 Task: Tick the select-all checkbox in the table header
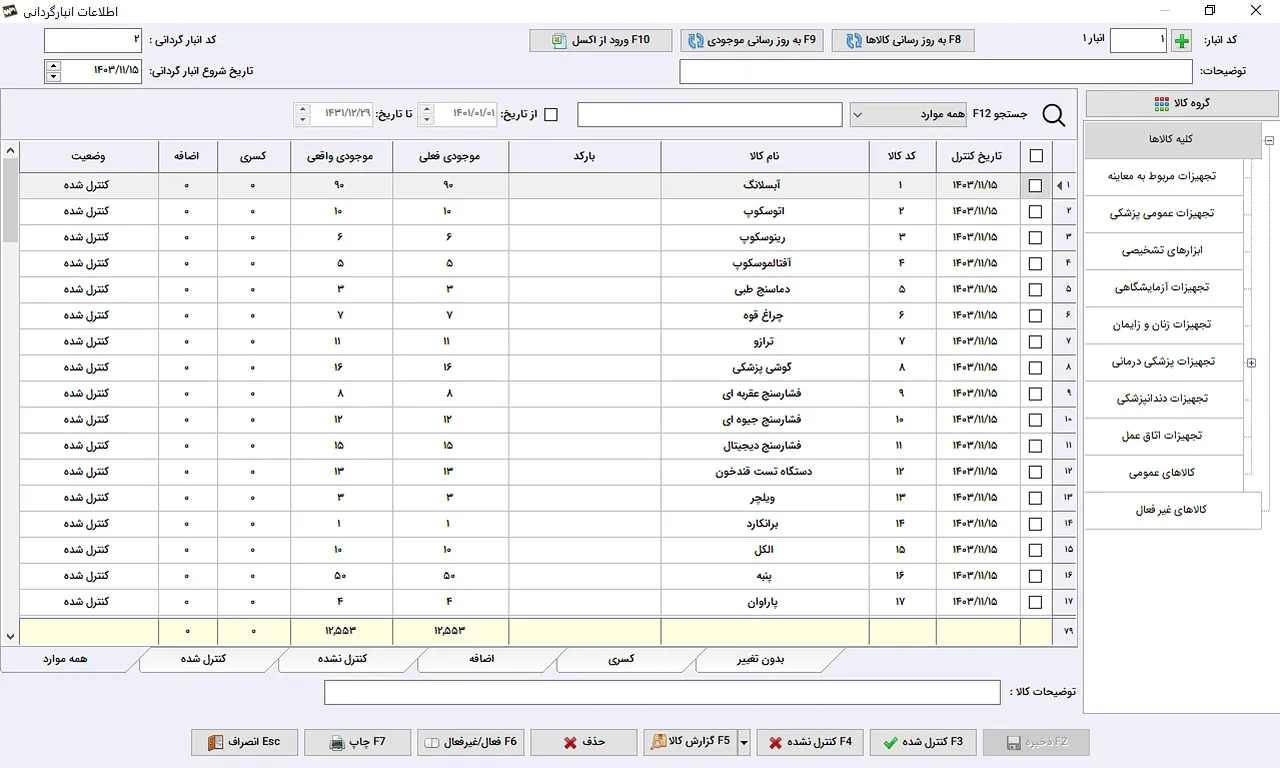tap(1035, 156)
